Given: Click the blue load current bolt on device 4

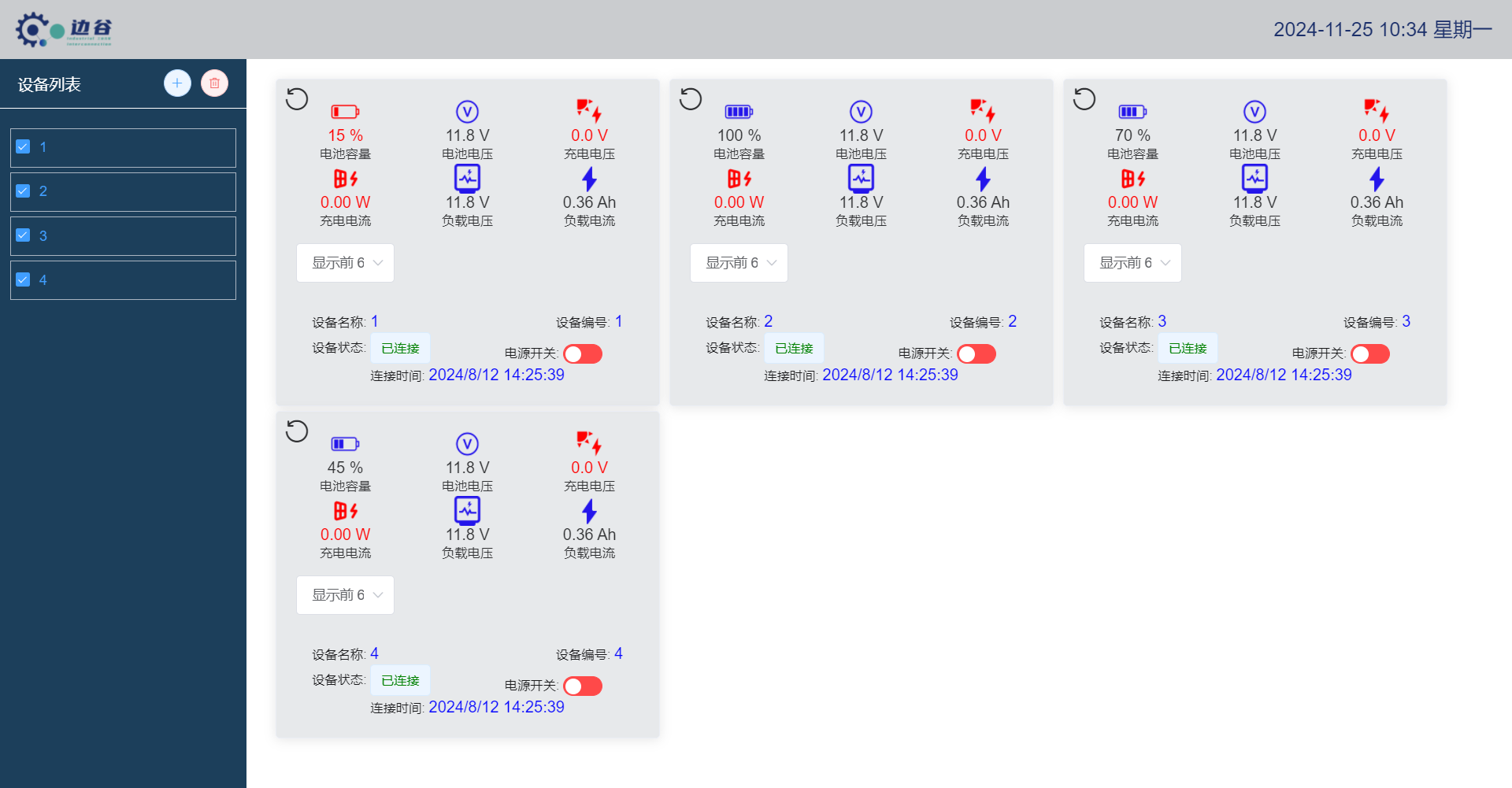Looking at the screenshot, I should coord(589,512).
